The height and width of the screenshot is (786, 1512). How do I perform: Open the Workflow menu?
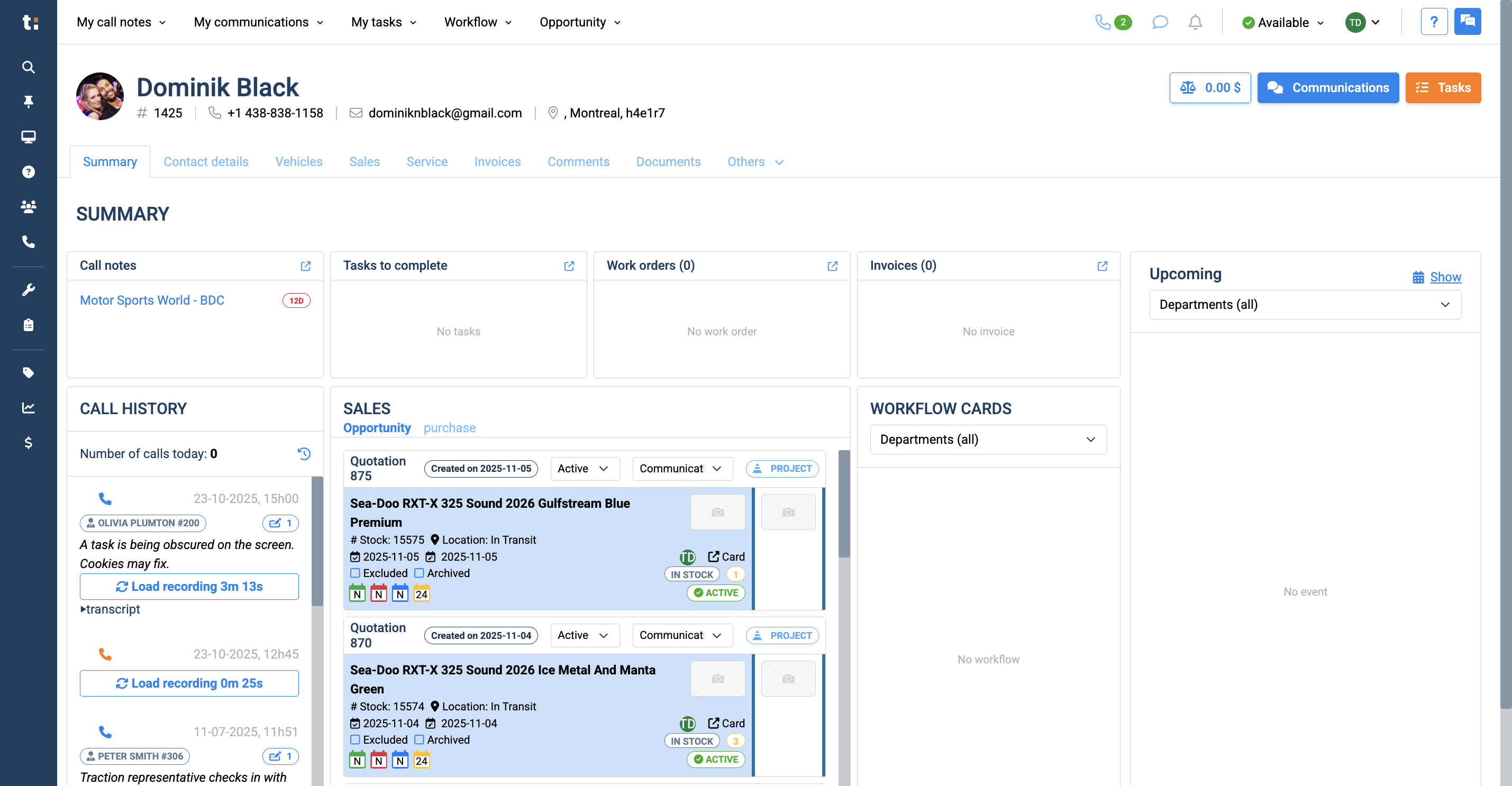click(x=478, y=22)
